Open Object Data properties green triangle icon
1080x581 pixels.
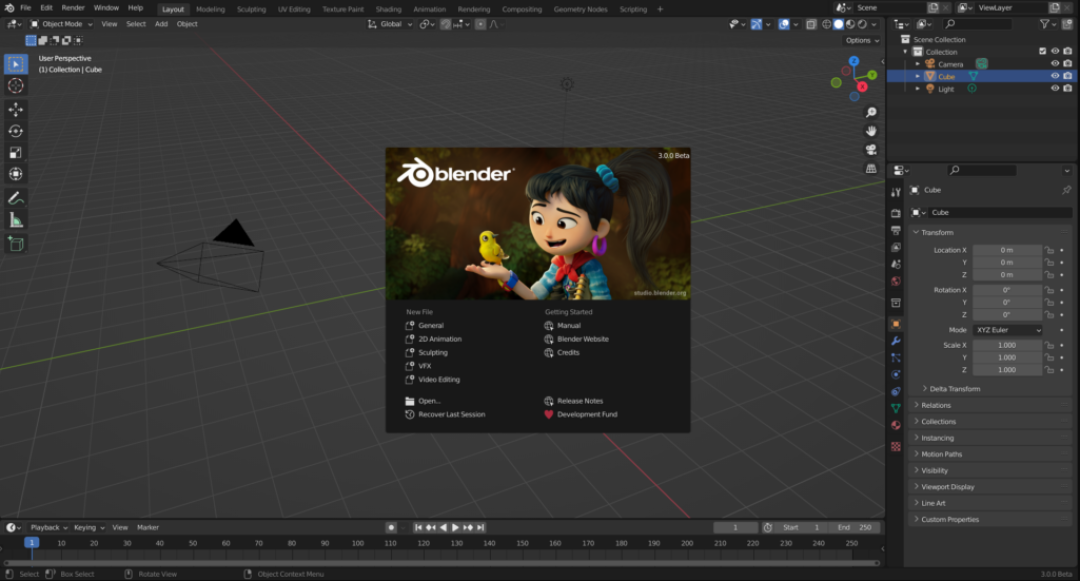(895, 408)
